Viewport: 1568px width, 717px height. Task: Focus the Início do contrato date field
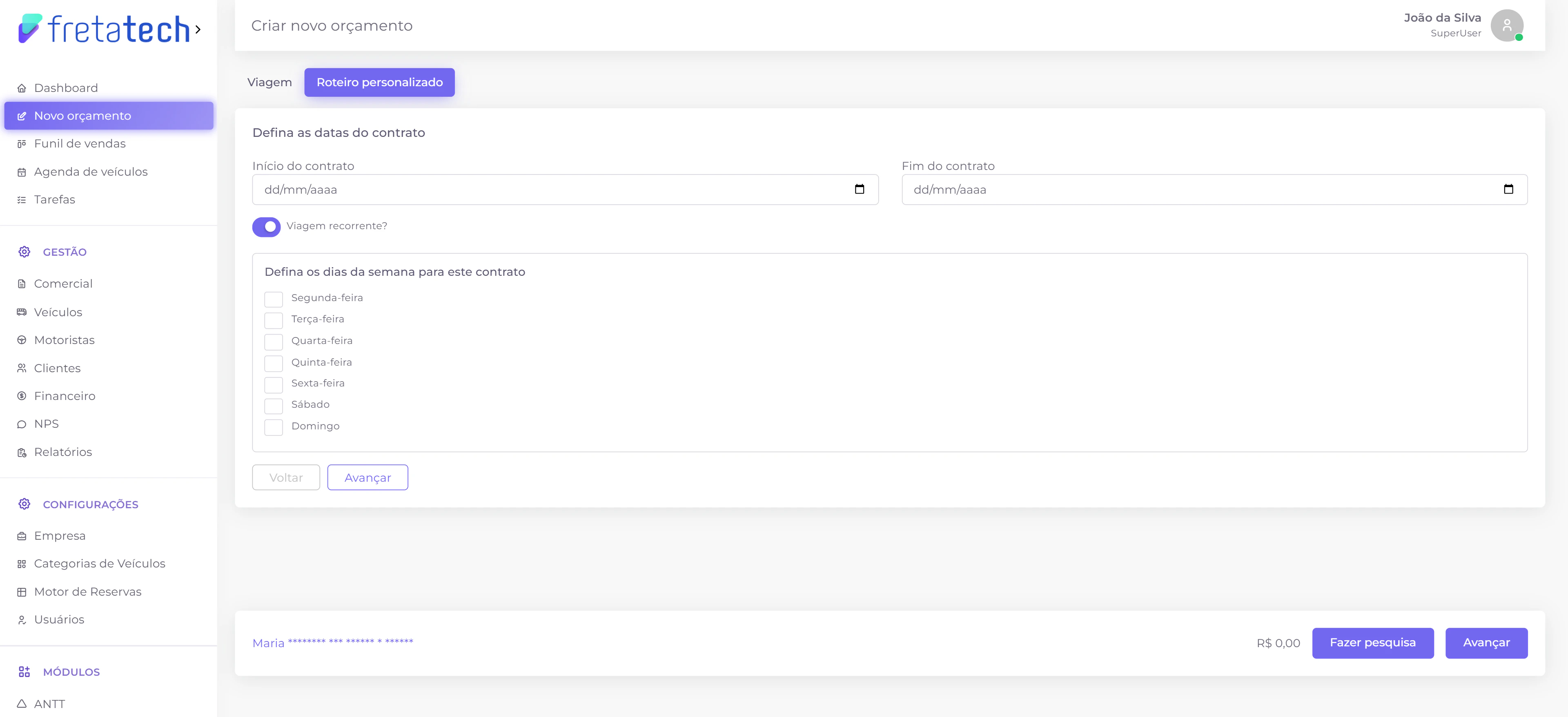point(548,190)
